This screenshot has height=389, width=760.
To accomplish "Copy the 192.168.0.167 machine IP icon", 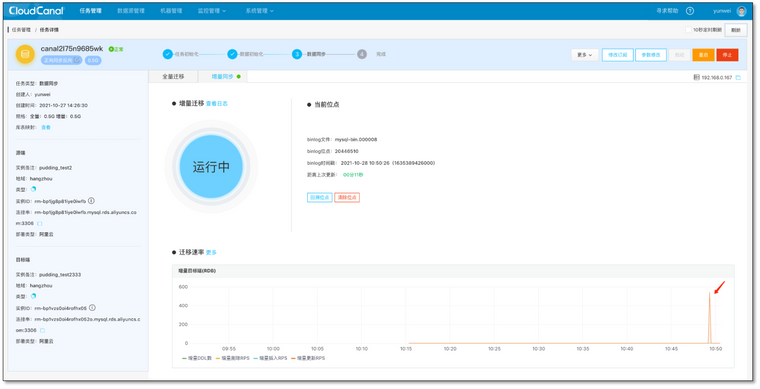I will point(738,78).
